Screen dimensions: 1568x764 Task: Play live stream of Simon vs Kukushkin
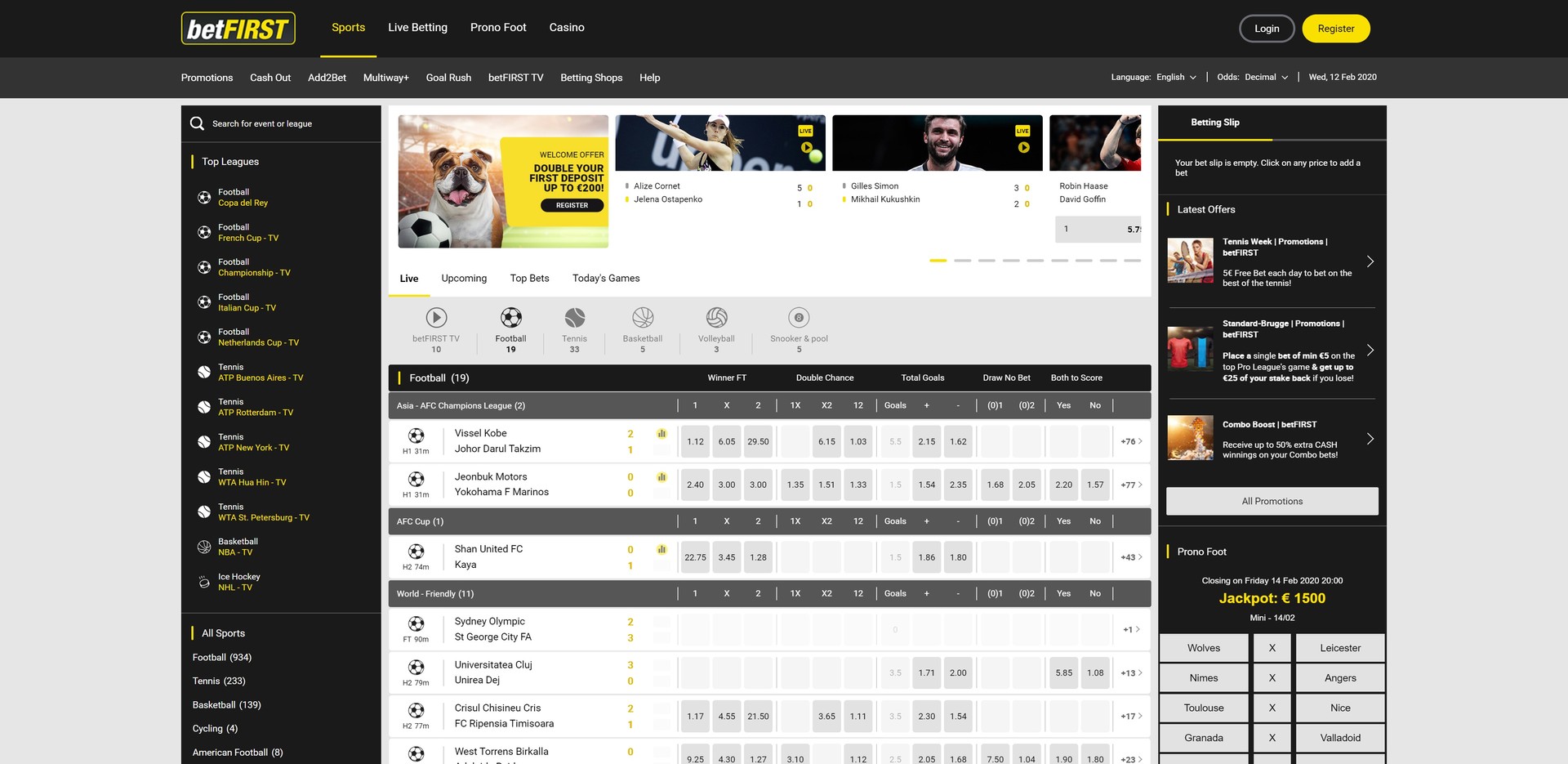pyautogui.click(x=1023, y=148)
